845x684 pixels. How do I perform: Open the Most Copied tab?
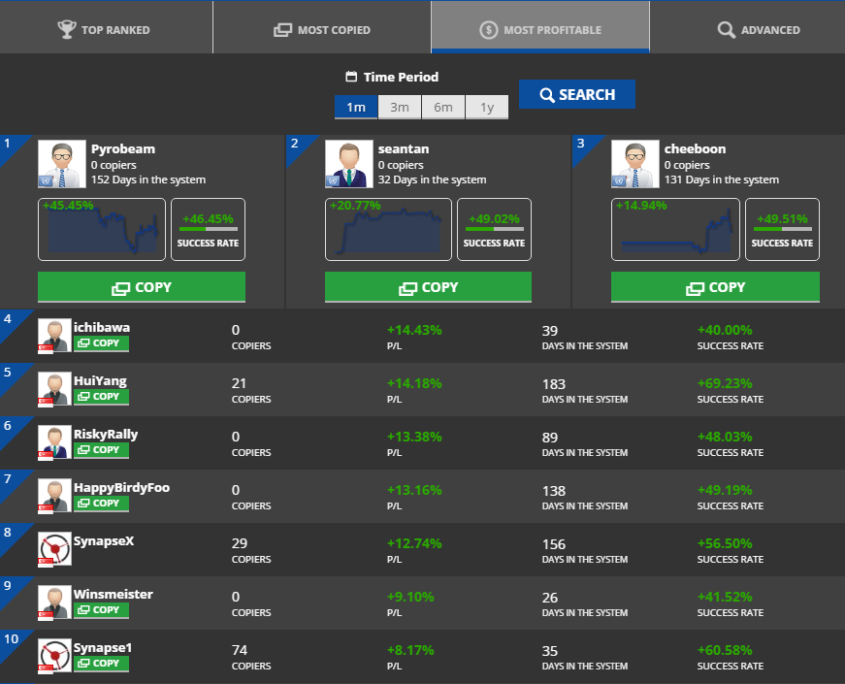(322, 30)
